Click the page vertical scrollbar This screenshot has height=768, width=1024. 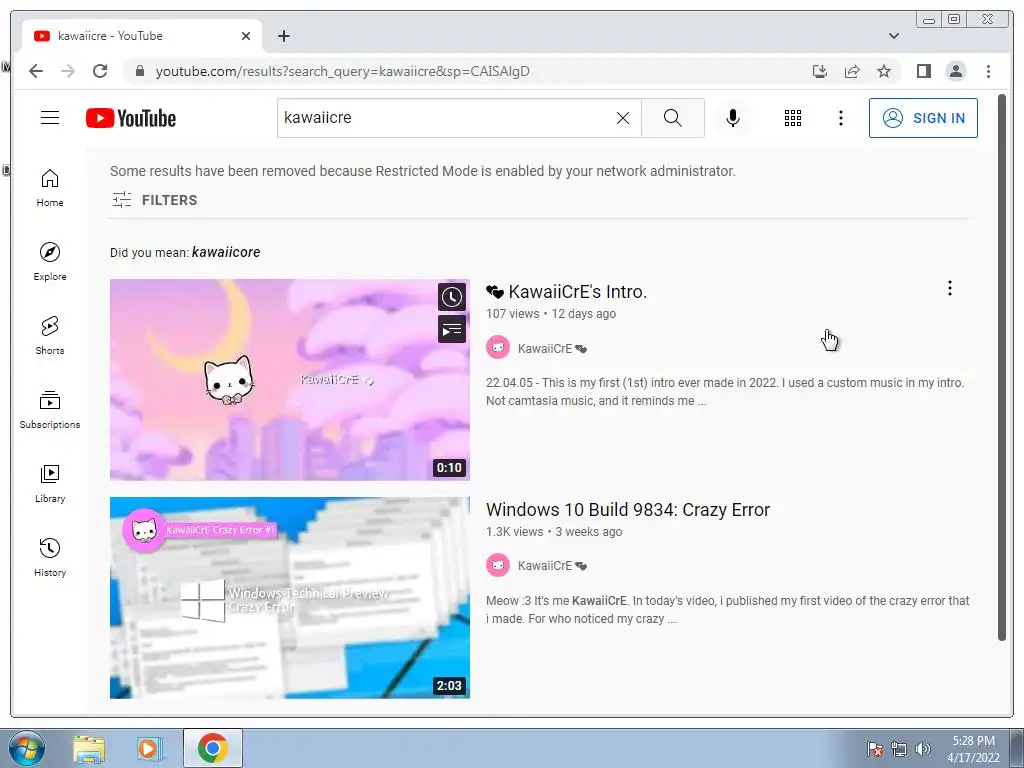1002,367
